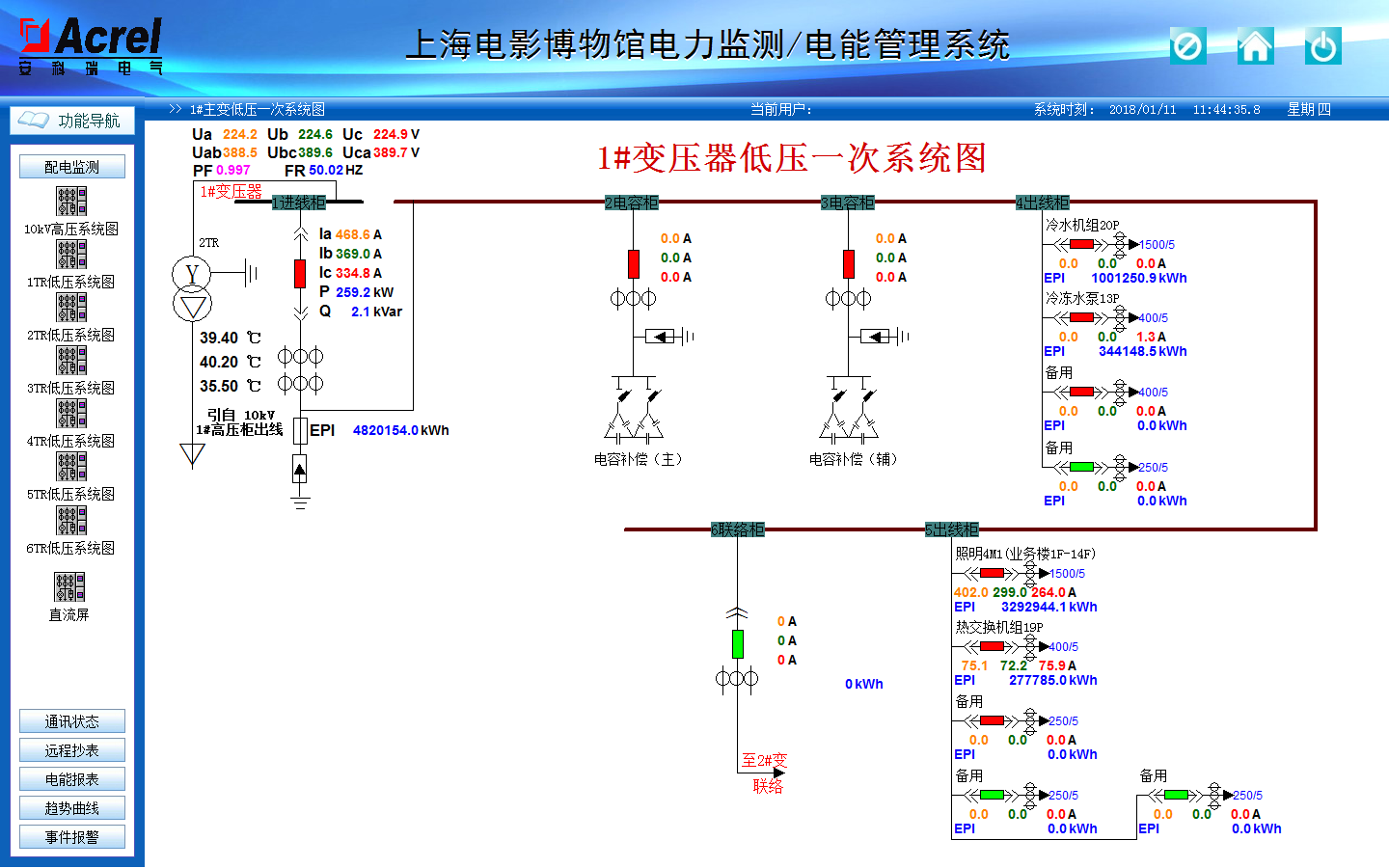
Task: Expand the 功能导航 navigation panel
Action: [72, 121]
